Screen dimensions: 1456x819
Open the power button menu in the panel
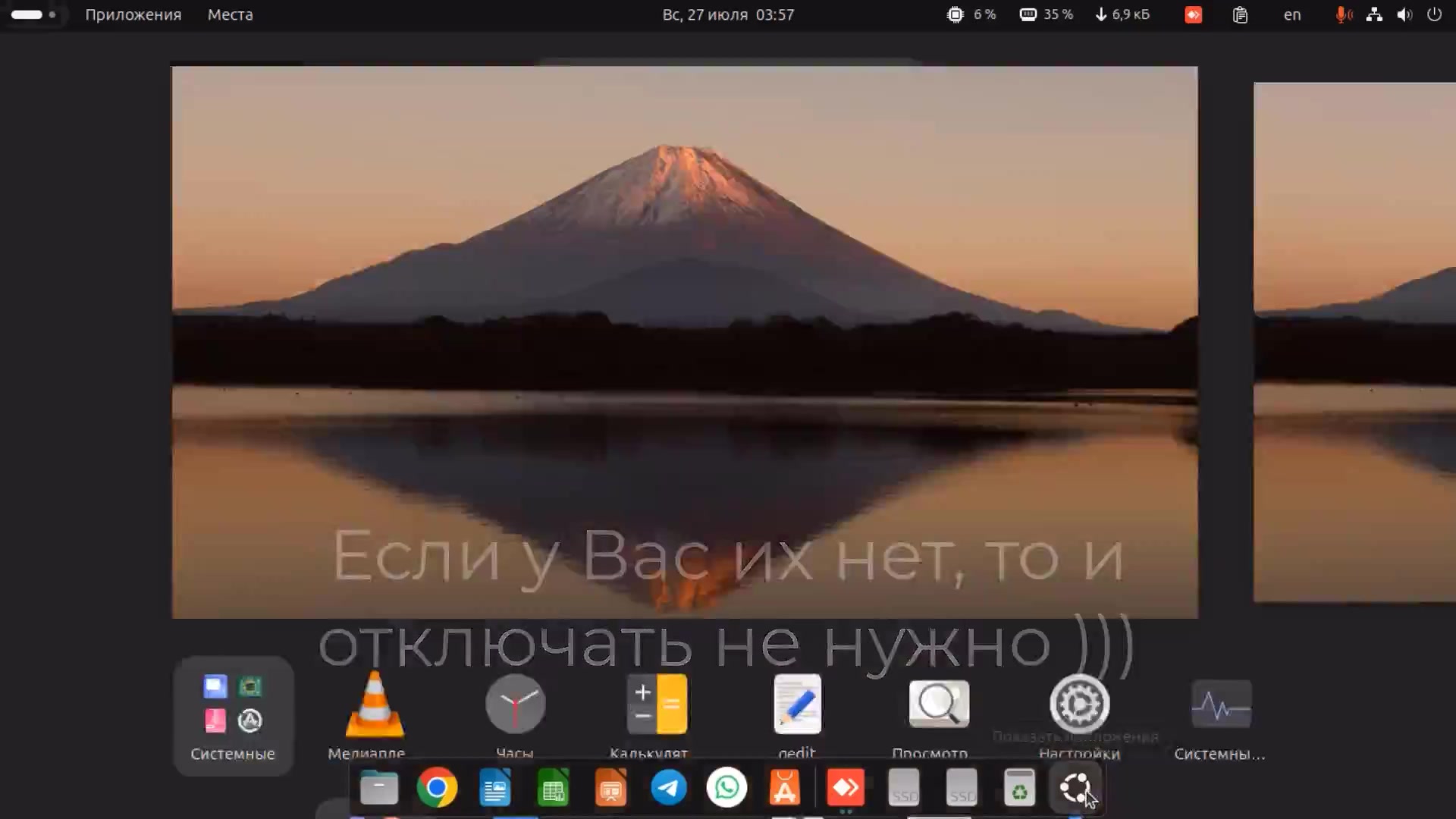click(1434, 14)
